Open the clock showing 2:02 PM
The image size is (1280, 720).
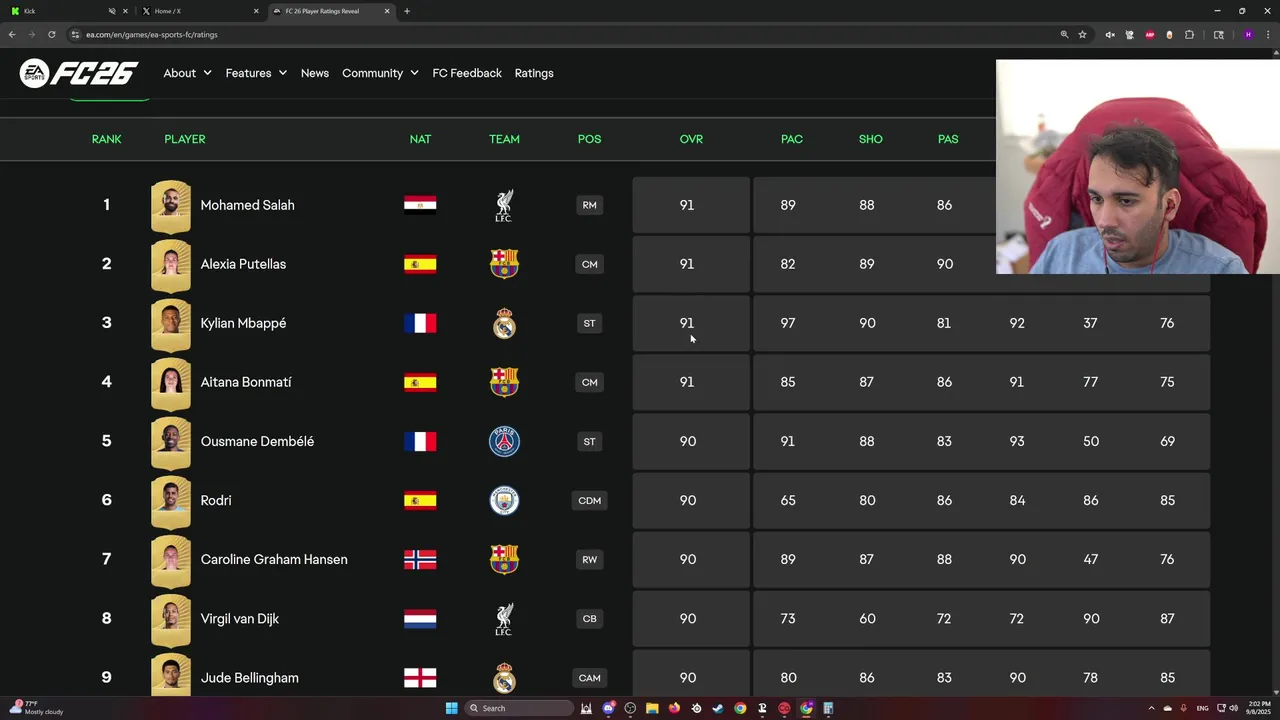click(x=1259, y=708)
